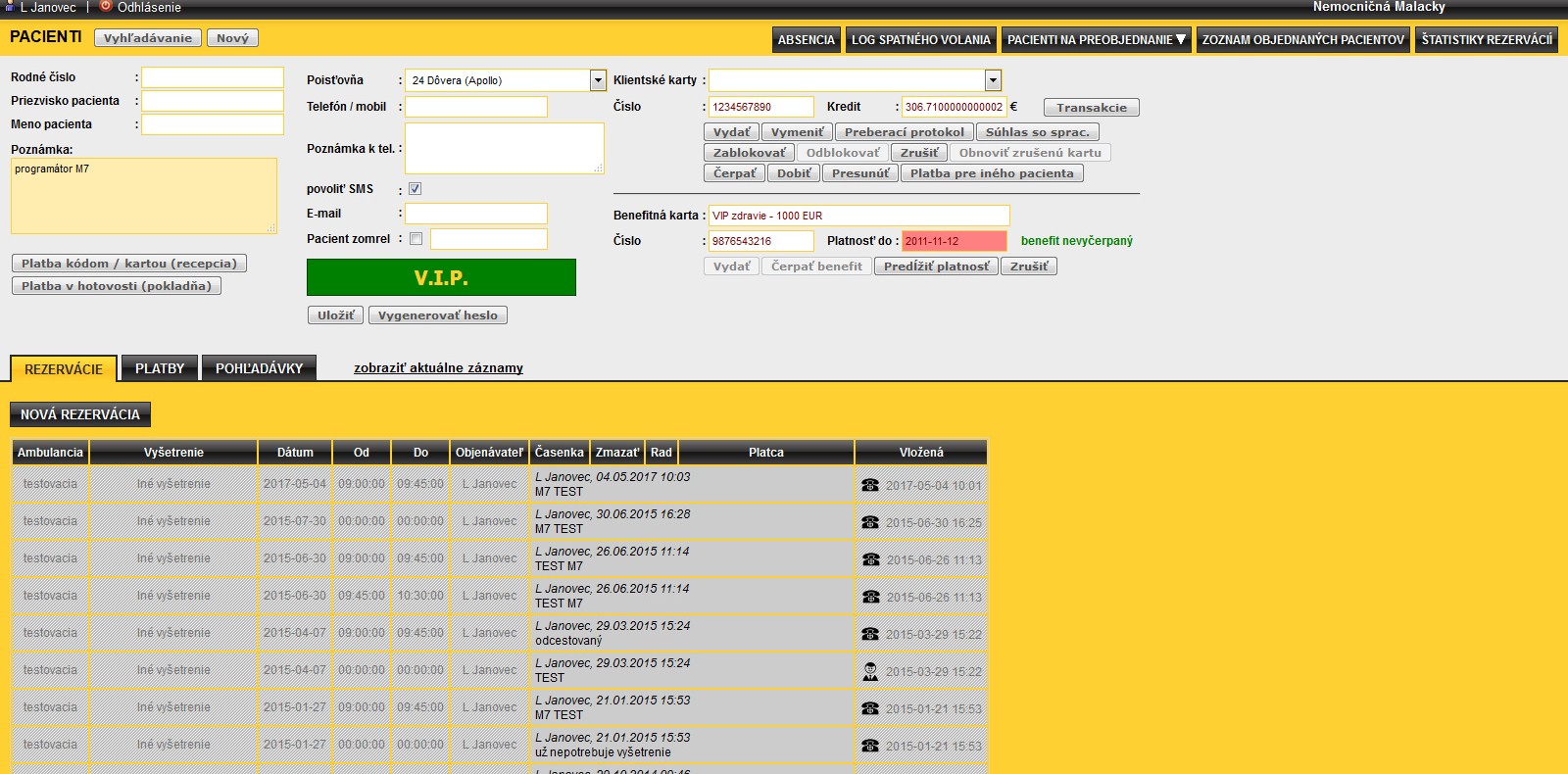Click the phone icon for 2017-05-04 10:01
This screenshot has height=774, width=1568.
870,485
